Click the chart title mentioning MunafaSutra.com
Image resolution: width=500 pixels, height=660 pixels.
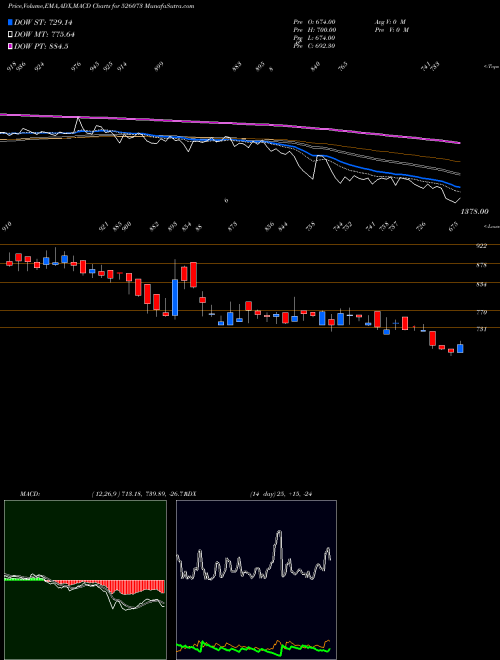click(x=101, y=7)
